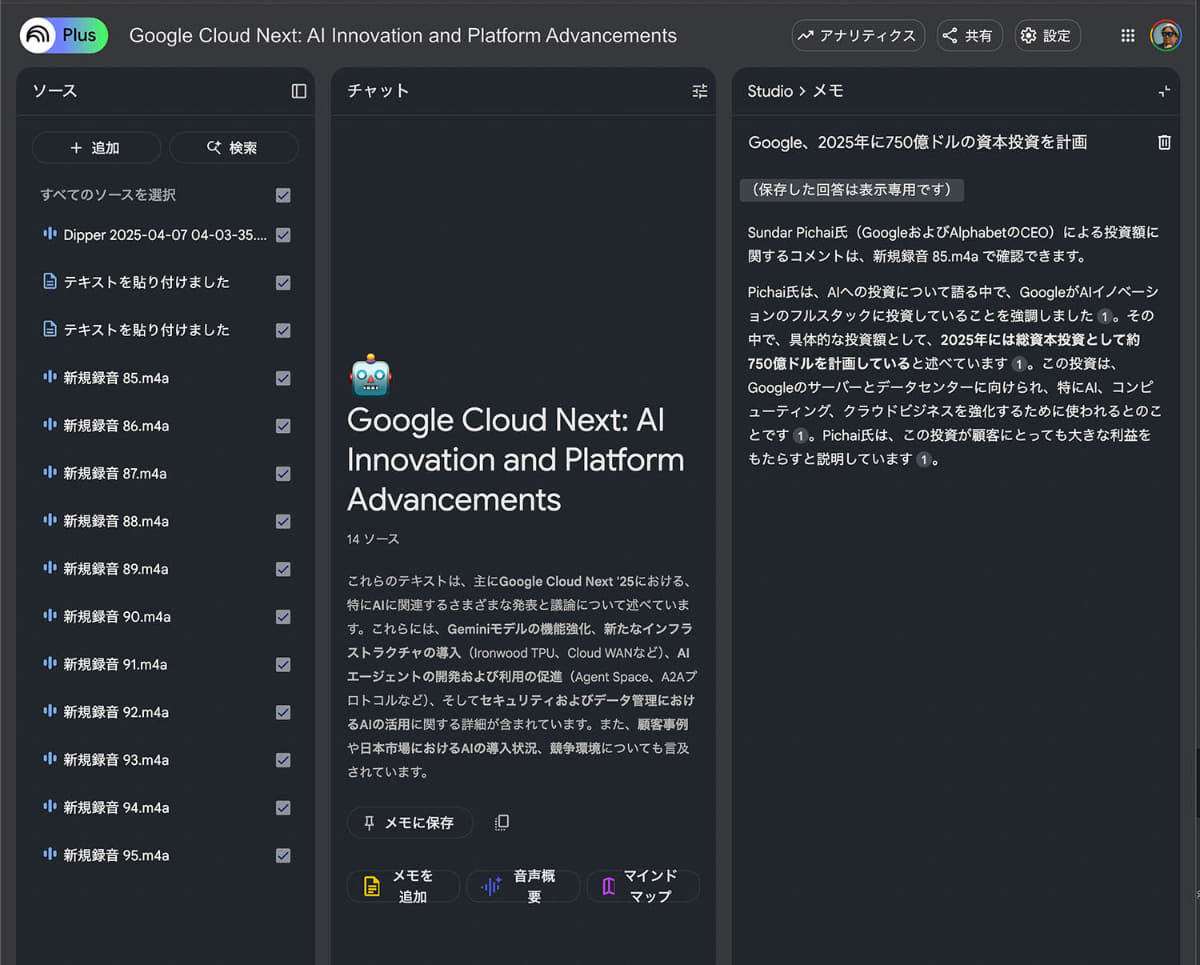Screen dimensions: 1200x965
Task: Uncheck 新規録音 88.m4a checkbox
Action: 283,521
